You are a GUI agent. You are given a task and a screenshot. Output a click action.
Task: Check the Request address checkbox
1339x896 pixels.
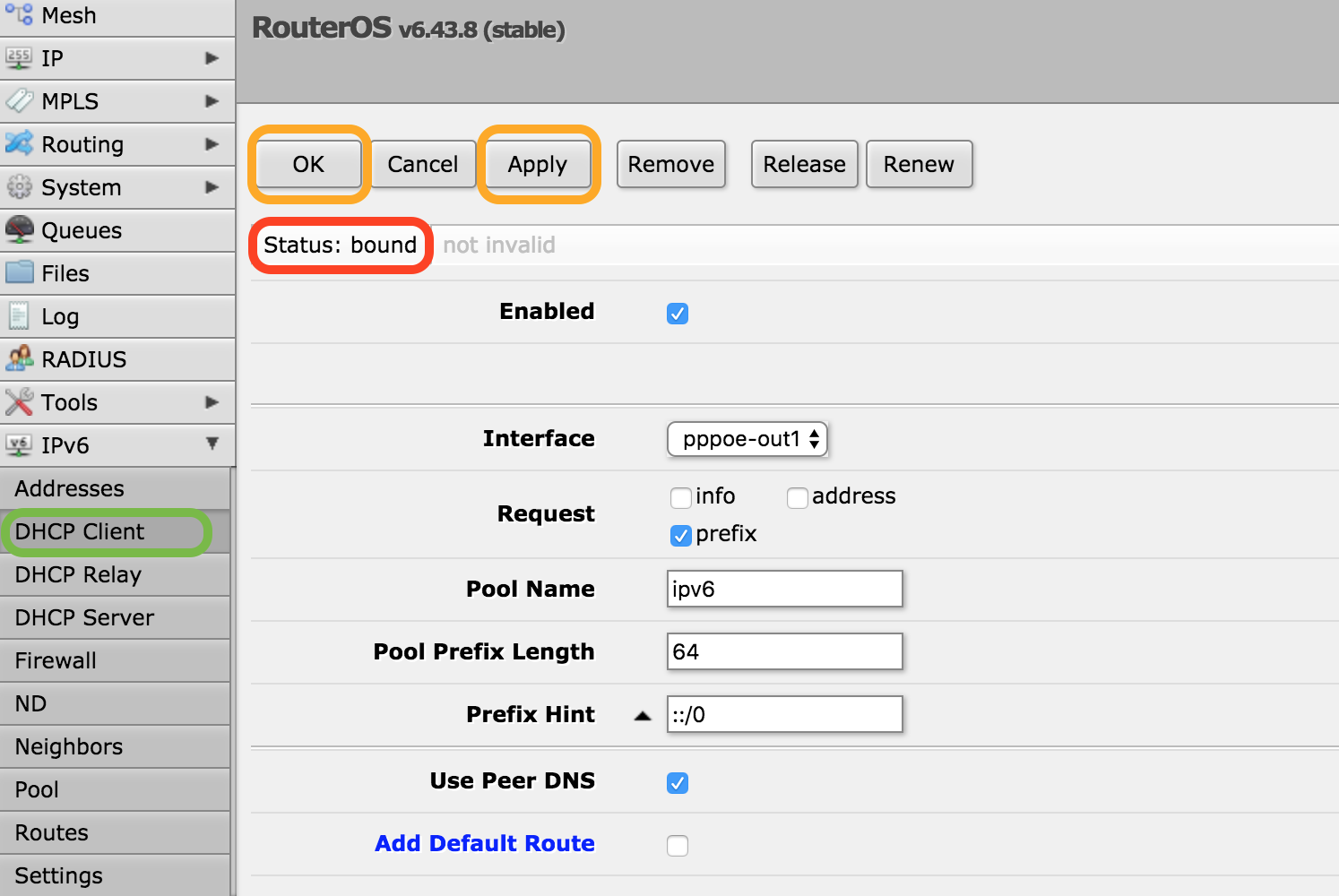798,497
